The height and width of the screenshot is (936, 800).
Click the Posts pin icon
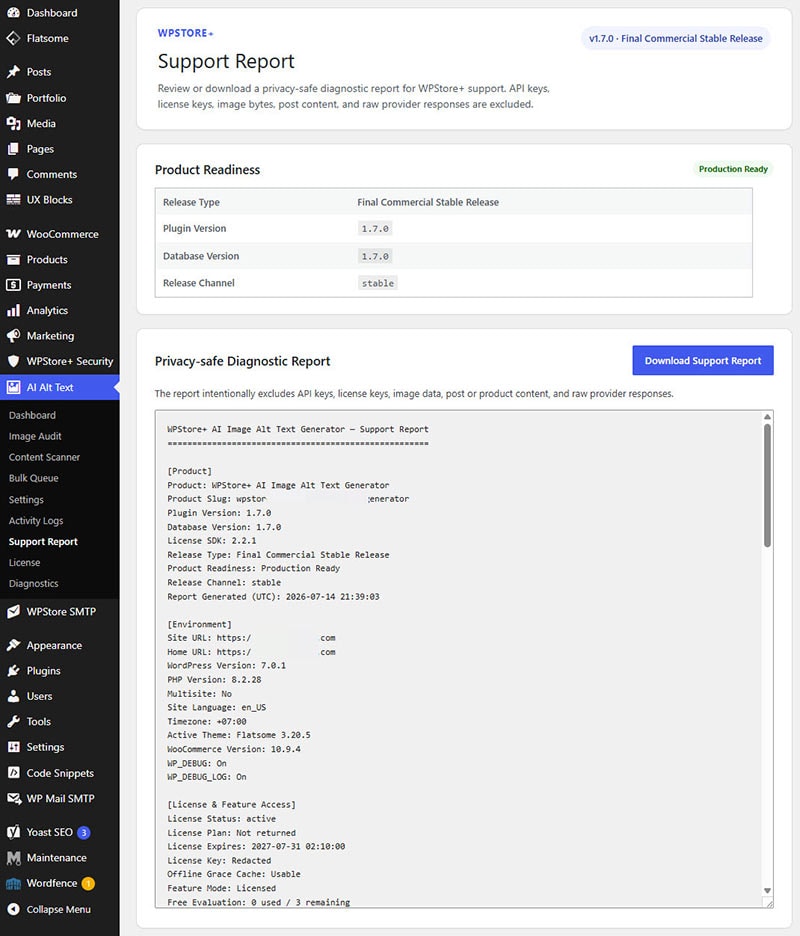pyautogui.click(x=13, y=72)
